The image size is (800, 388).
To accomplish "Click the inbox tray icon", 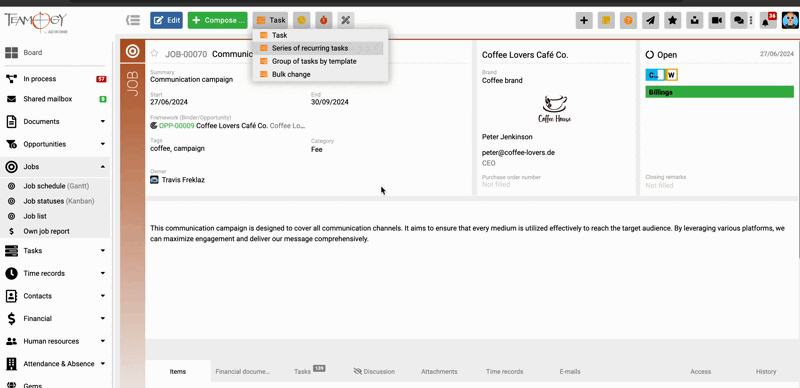I will pyautogui.click(x=694, y=20).
